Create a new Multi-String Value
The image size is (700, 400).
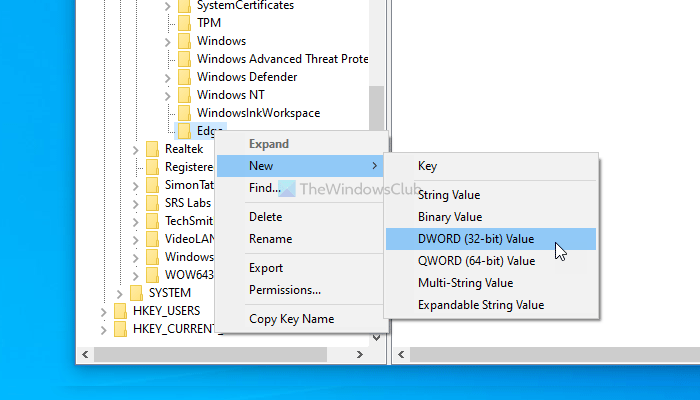point(491,283)
